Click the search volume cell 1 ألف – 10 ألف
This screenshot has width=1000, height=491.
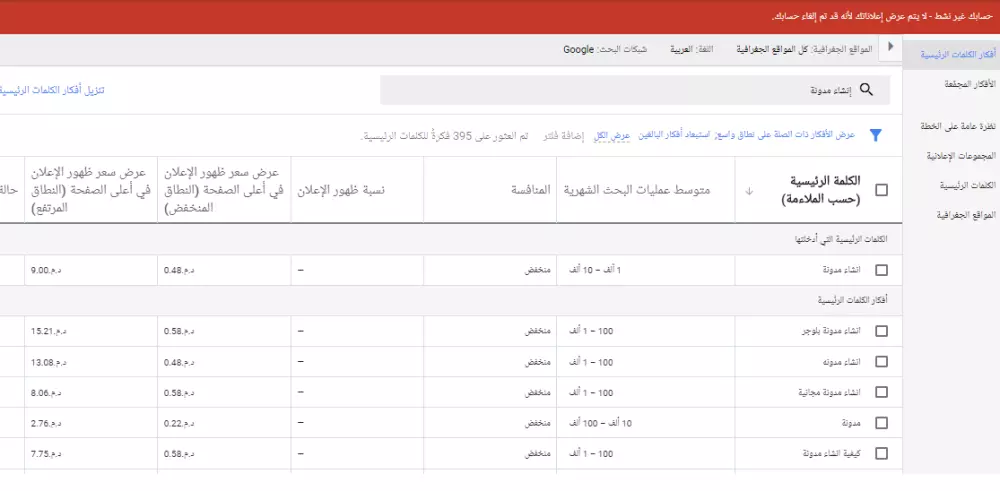click(x=595, y=270)
